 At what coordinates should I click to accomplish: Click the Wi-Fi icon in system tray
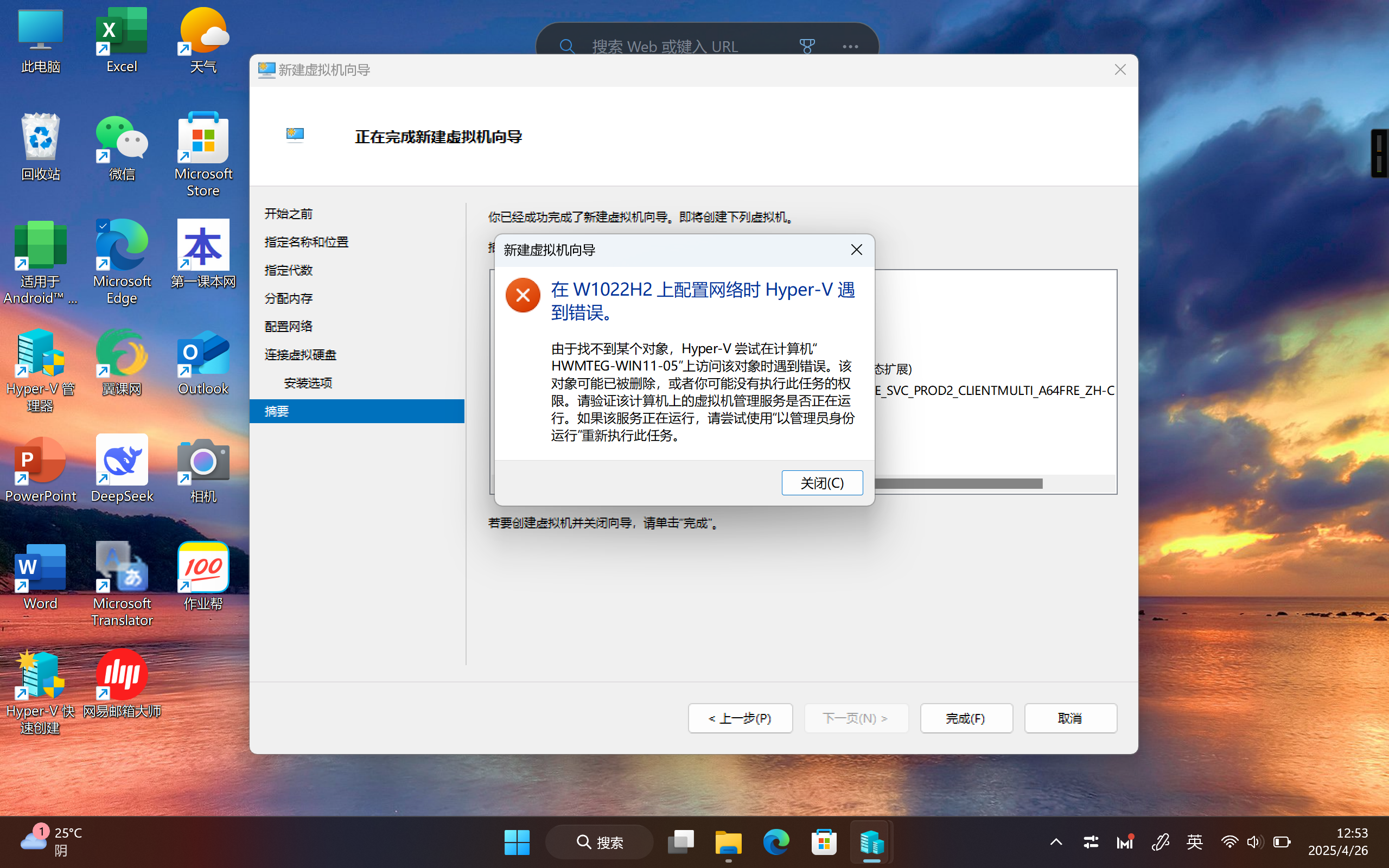click(x=1229, y=841)
